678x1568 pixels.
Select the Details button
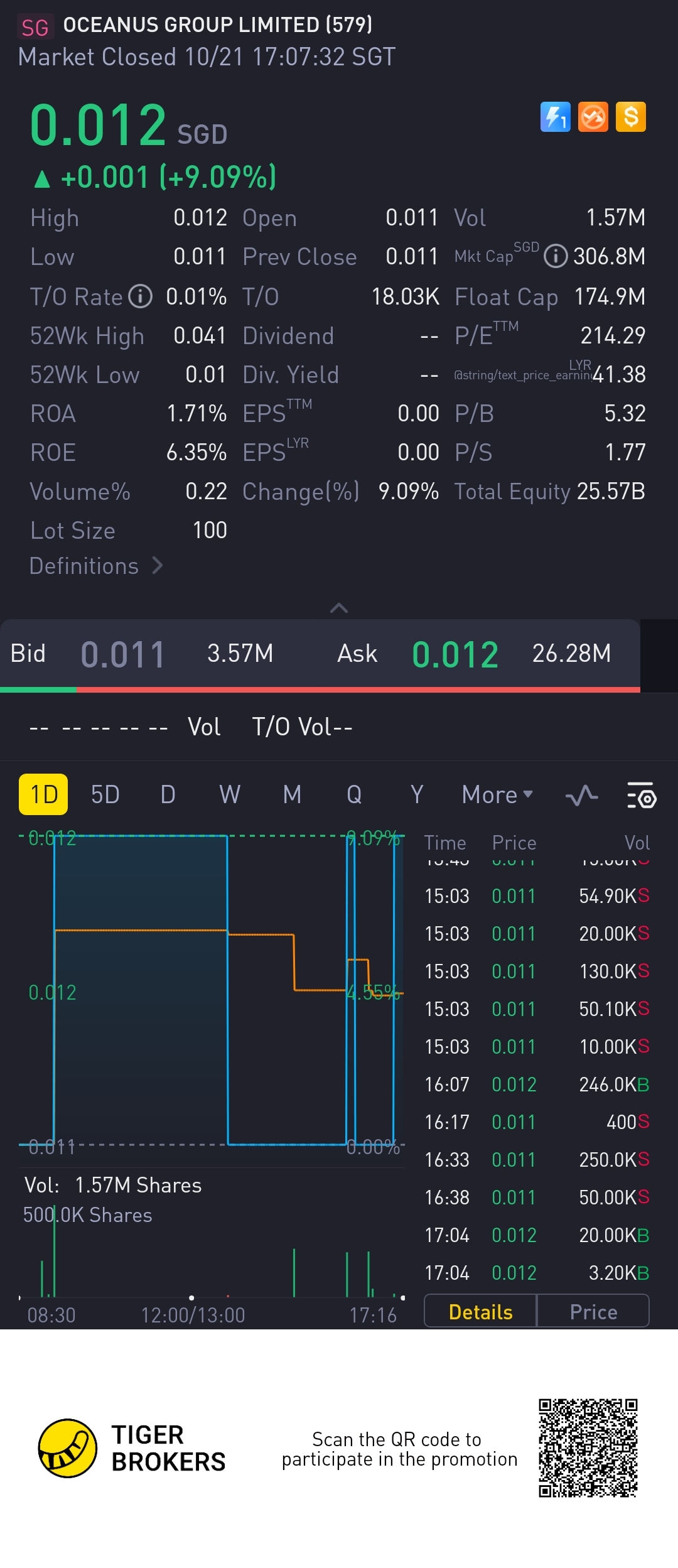[x=480, y=1312]
